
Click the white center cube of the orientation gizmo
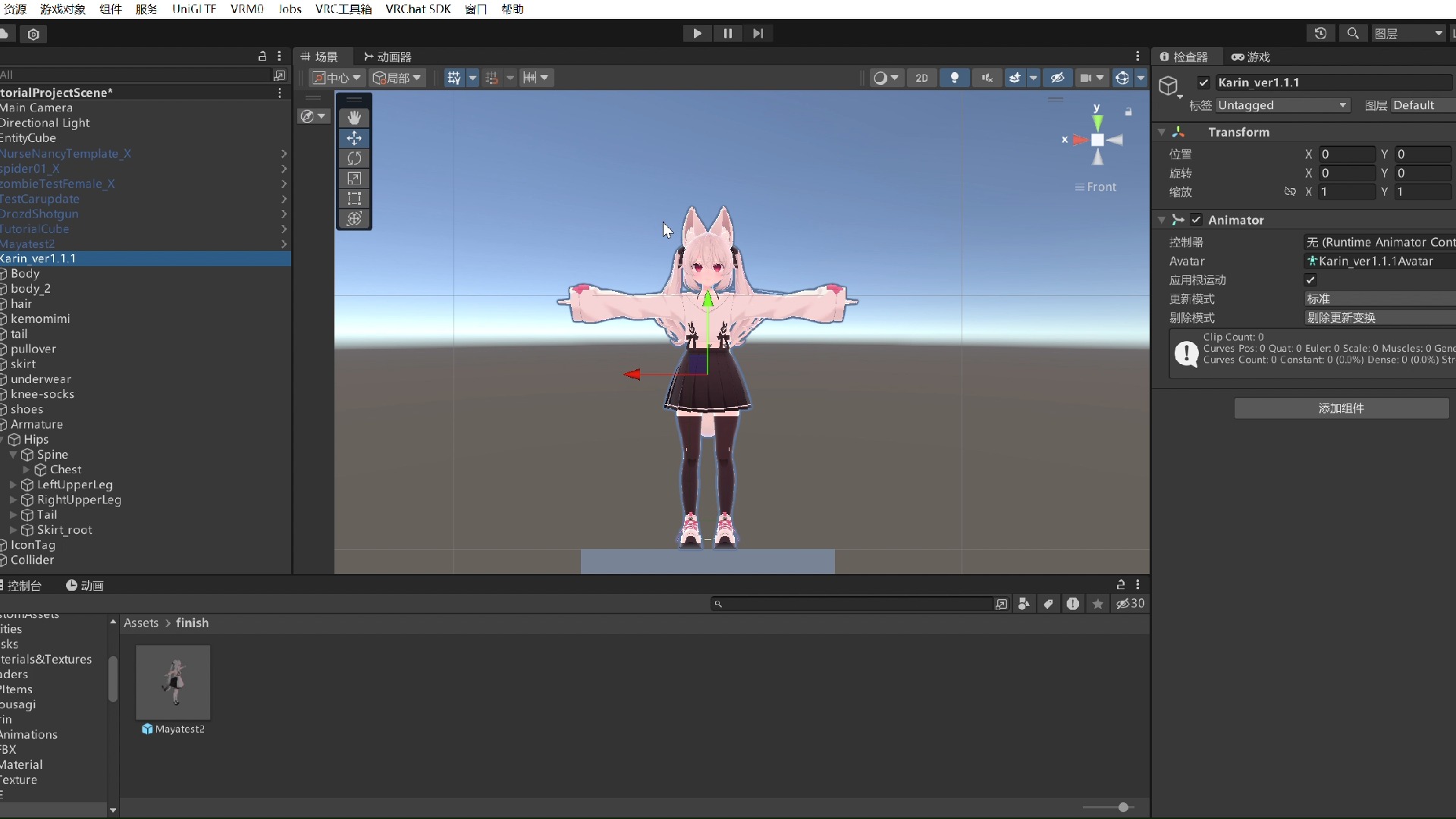(x=1097, y=140)
